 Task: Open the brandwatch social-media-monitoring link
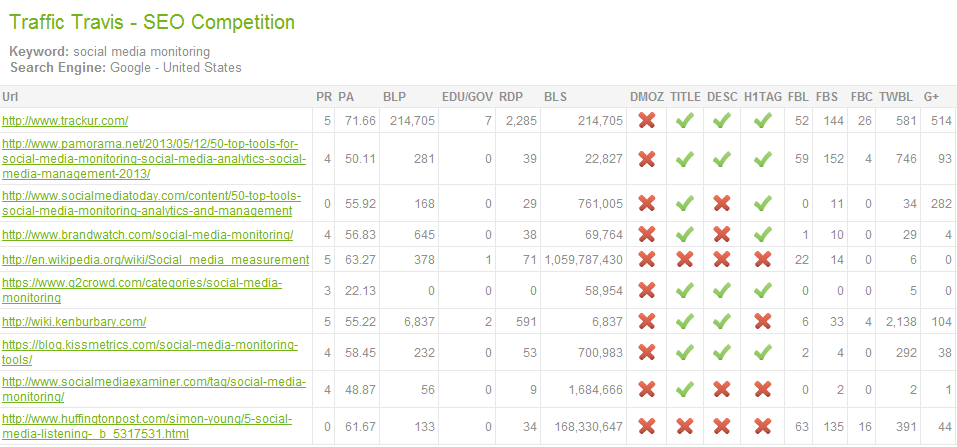(x=148, y=234)
